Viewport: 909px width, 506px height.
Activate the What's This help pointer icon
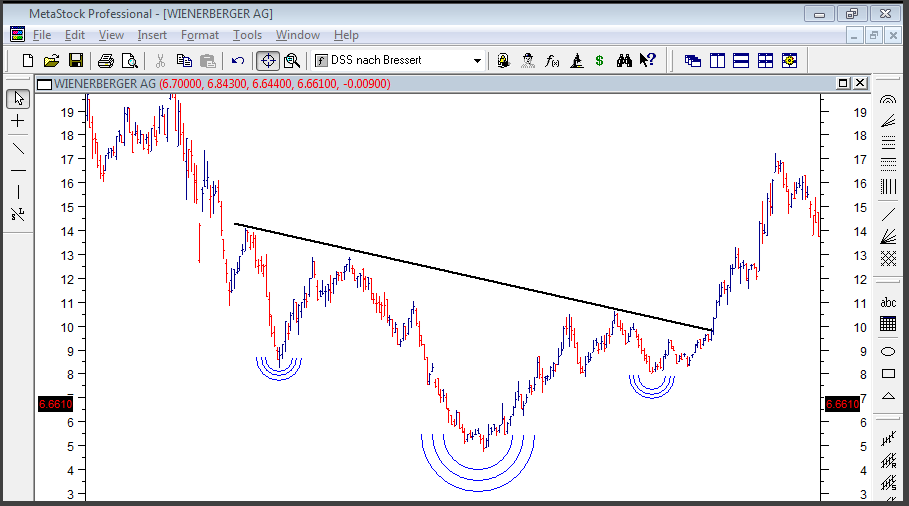point(648,60)
